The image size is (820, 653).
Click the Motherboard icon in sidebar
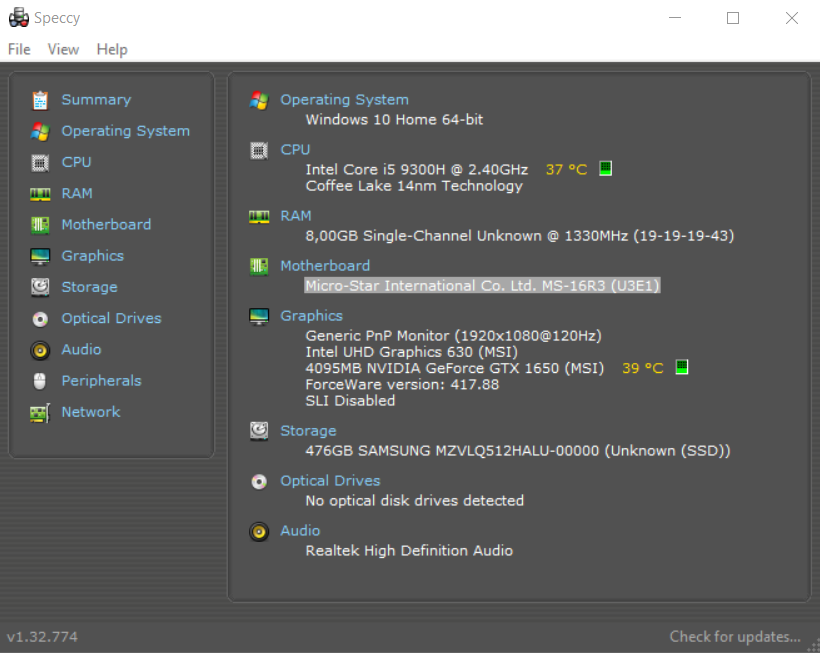pos(40,225)
